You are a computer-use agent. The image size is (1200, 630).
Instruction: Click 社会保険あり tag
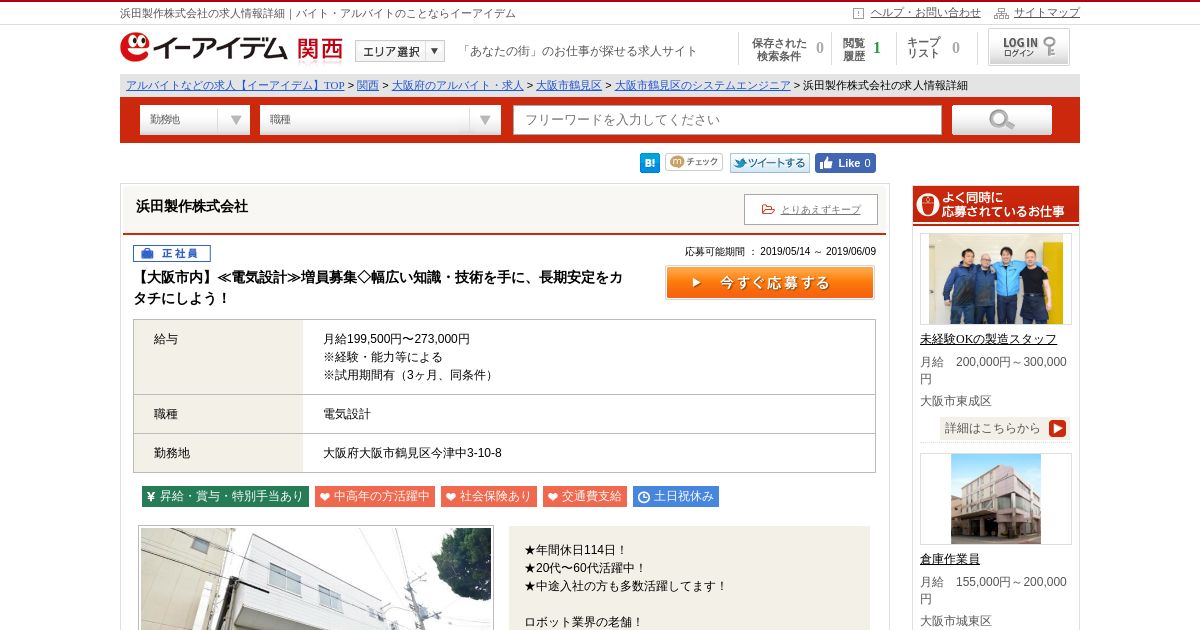click(x=489, y=496)
